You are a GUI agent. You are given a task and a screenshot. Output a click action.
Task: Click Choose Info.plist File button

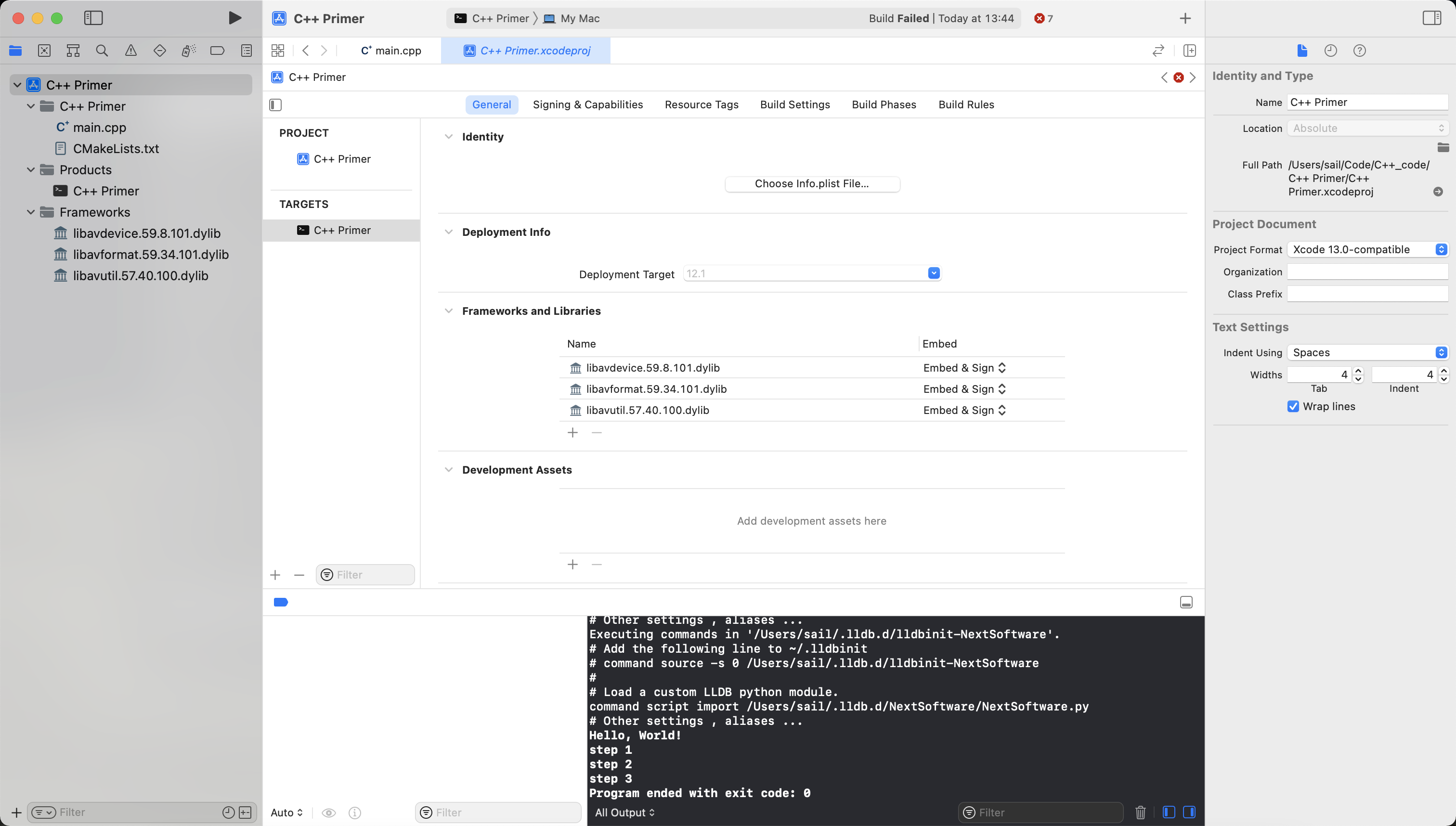point(812,184)
